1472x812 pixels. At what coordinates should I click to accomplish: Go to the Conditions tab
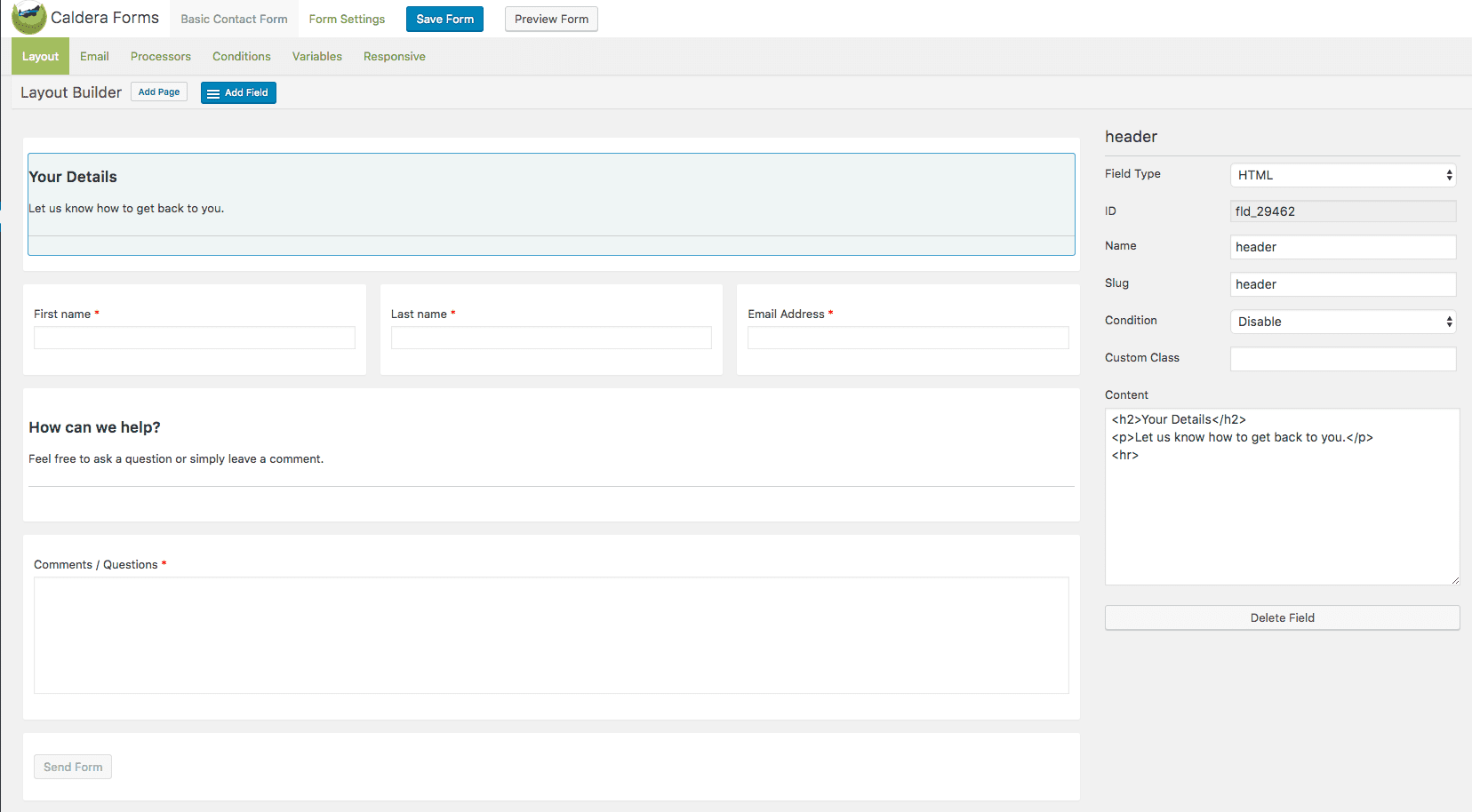pos(242,56)
